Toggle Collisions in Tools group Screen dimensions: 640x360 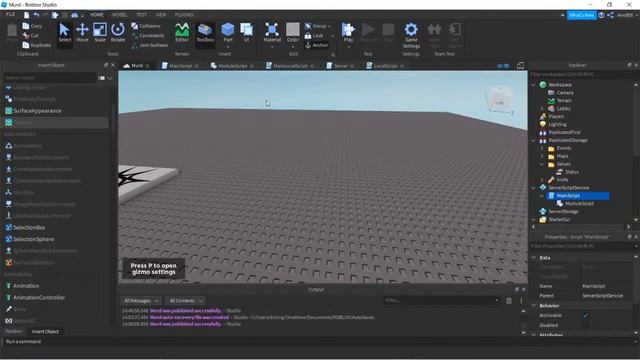point(146,26)
